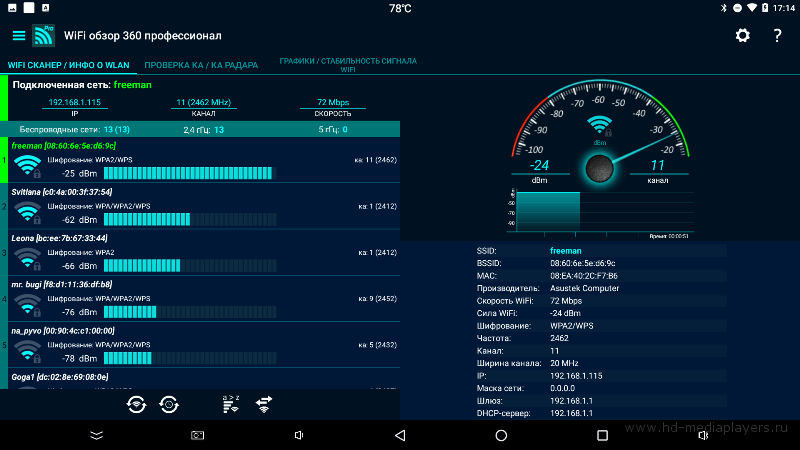This screenshot has width=800, height=450.
Task: Tap the -78 dBm signal strength bar
Action: (190, 358)
